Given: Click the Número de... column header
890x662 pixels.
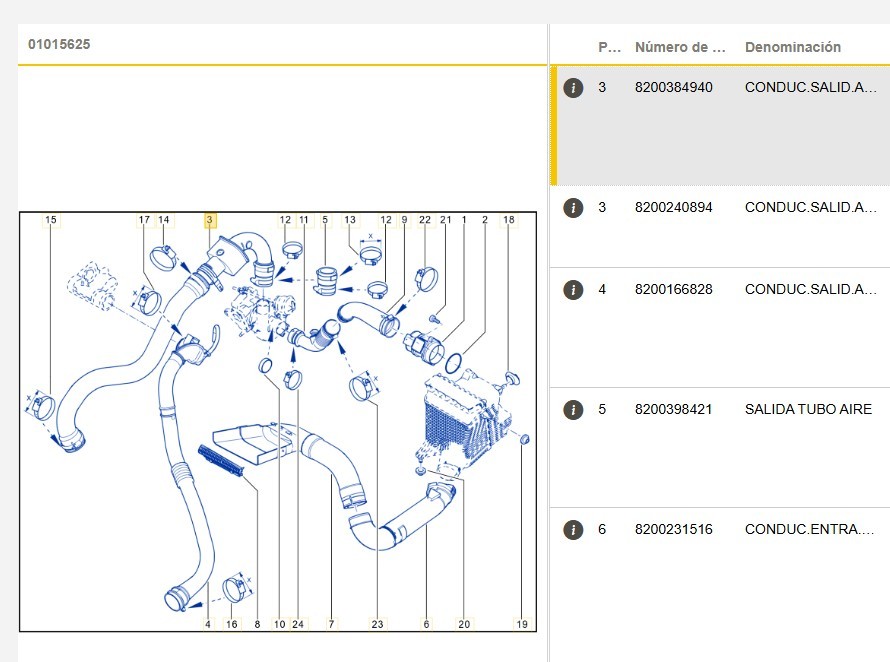Looking at the screenshot, I should click(x=680, y=47).
